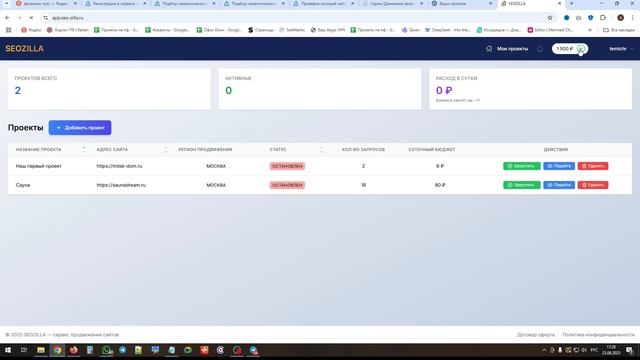Sort by Статус column arrows

tap(322, 149)
